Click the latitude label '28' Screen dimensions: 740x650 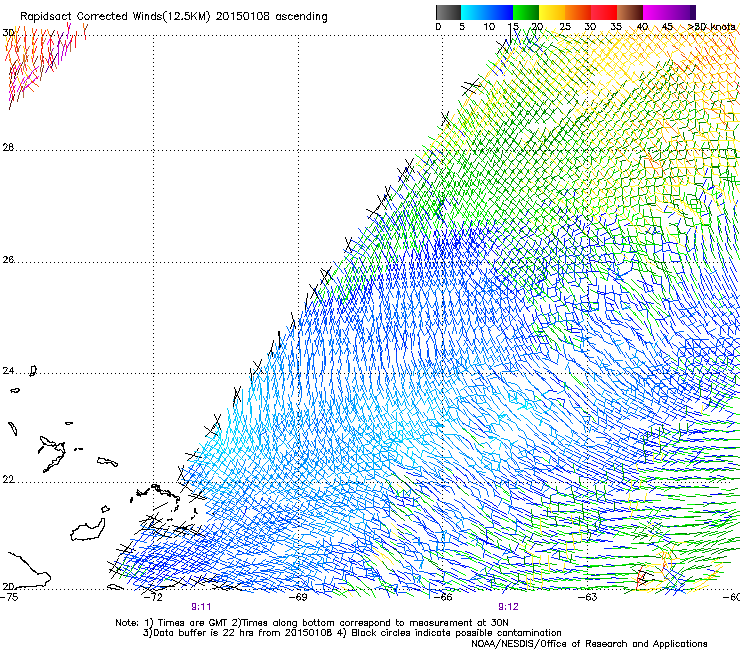(x=8, y=147)
